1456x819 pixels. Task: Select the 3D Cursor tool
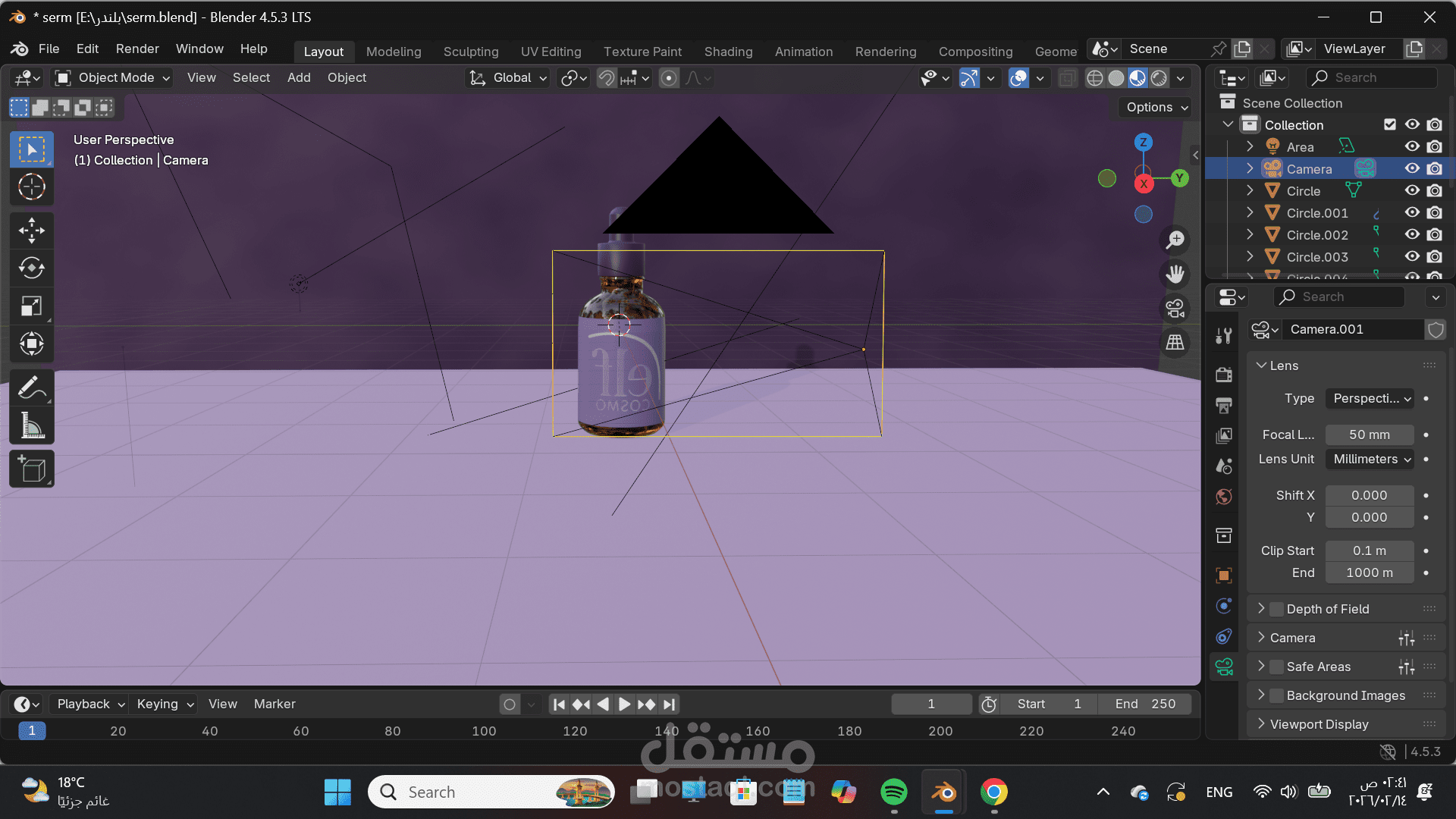(31, 187)
